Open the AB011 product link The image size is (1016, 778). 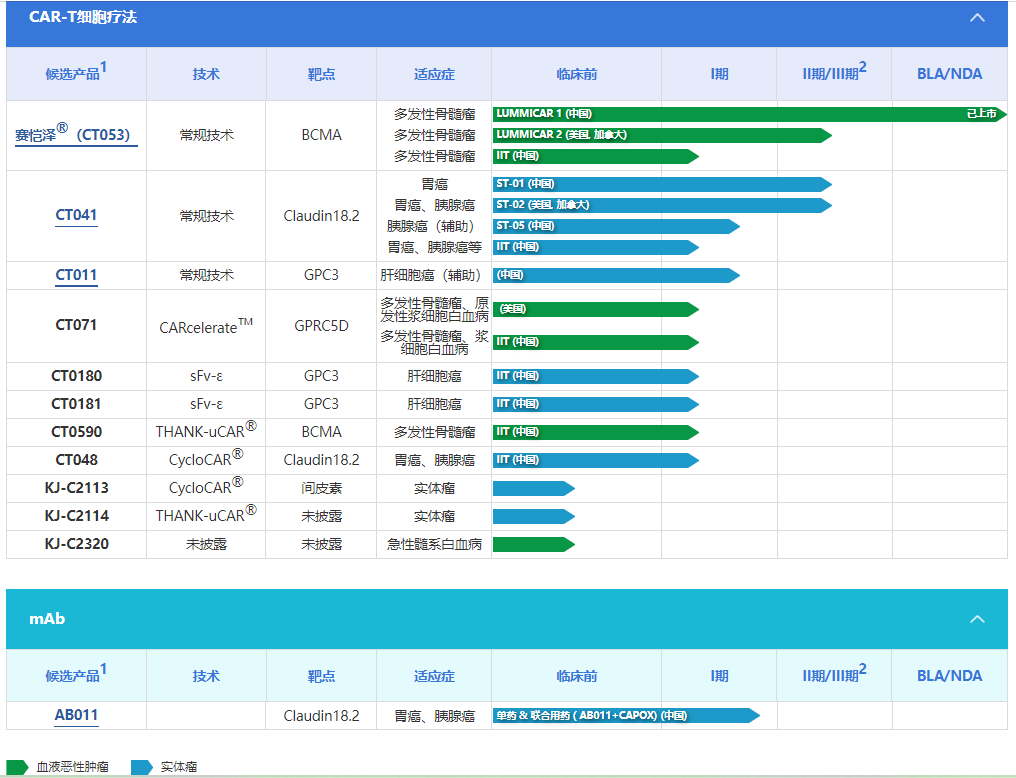coord(76,715)
